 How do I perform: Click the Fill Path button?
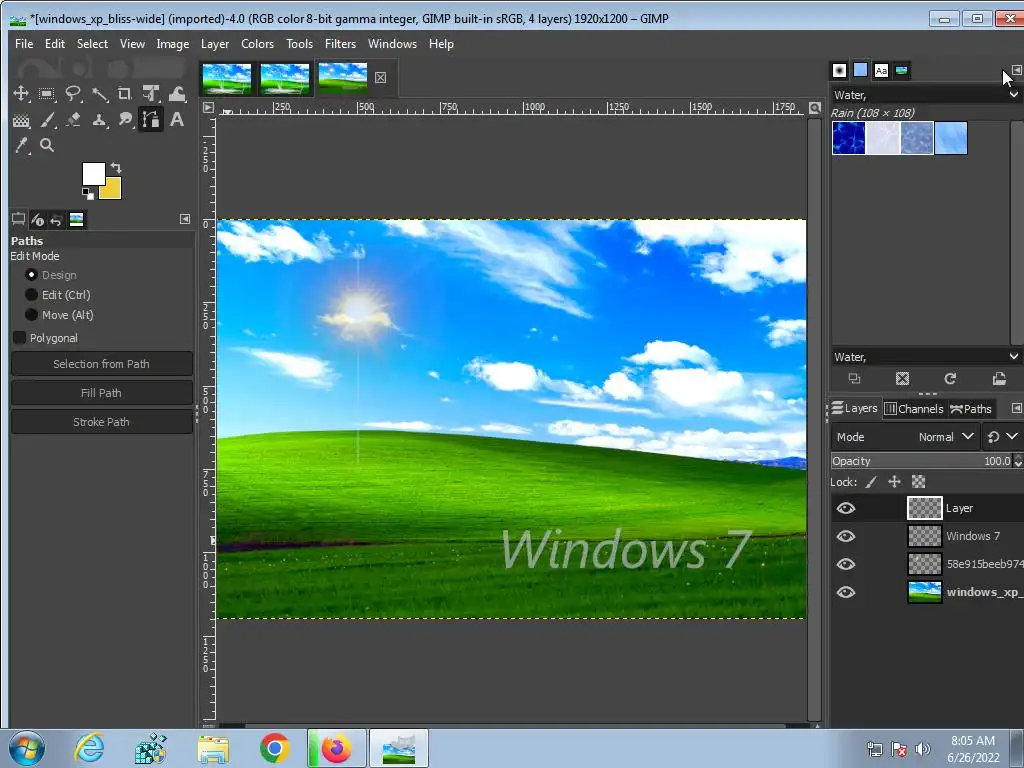pos(102,393)
